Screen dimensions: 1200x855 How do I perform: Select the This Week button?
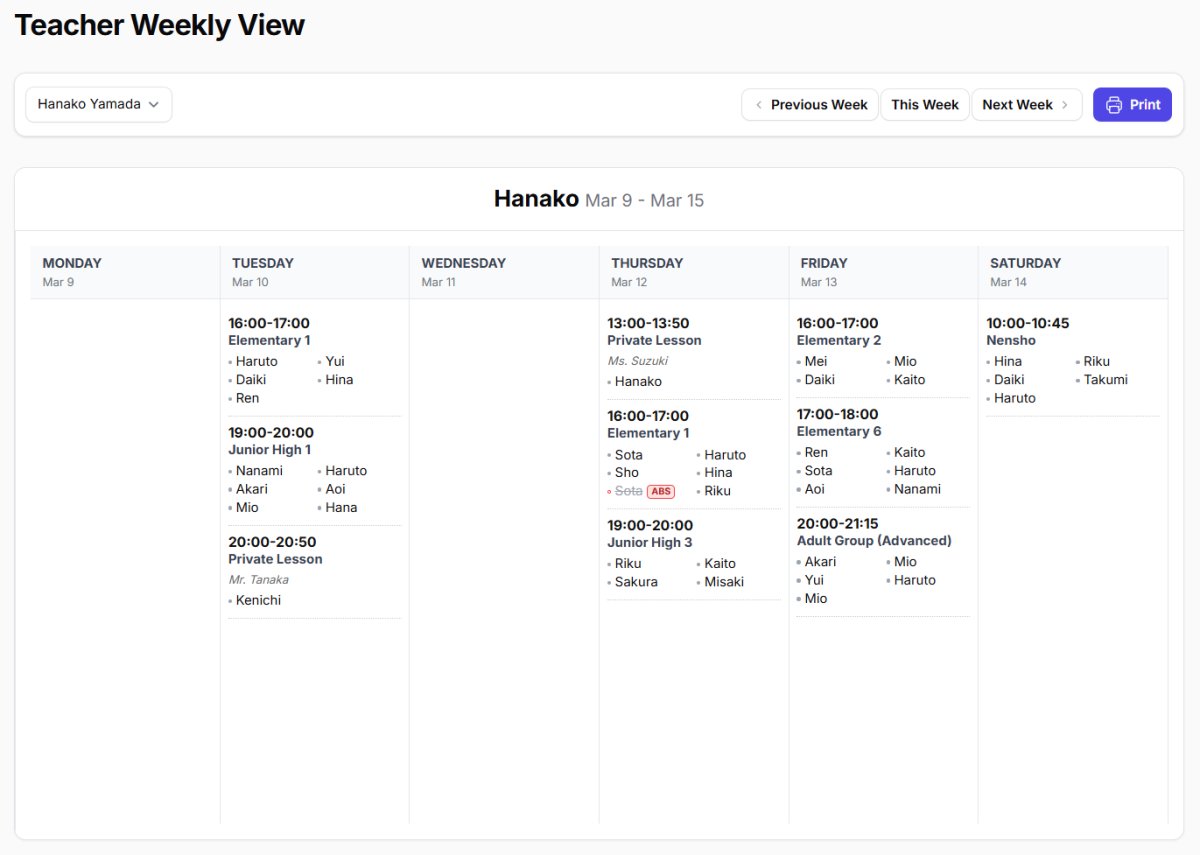[x=924, y=104]
